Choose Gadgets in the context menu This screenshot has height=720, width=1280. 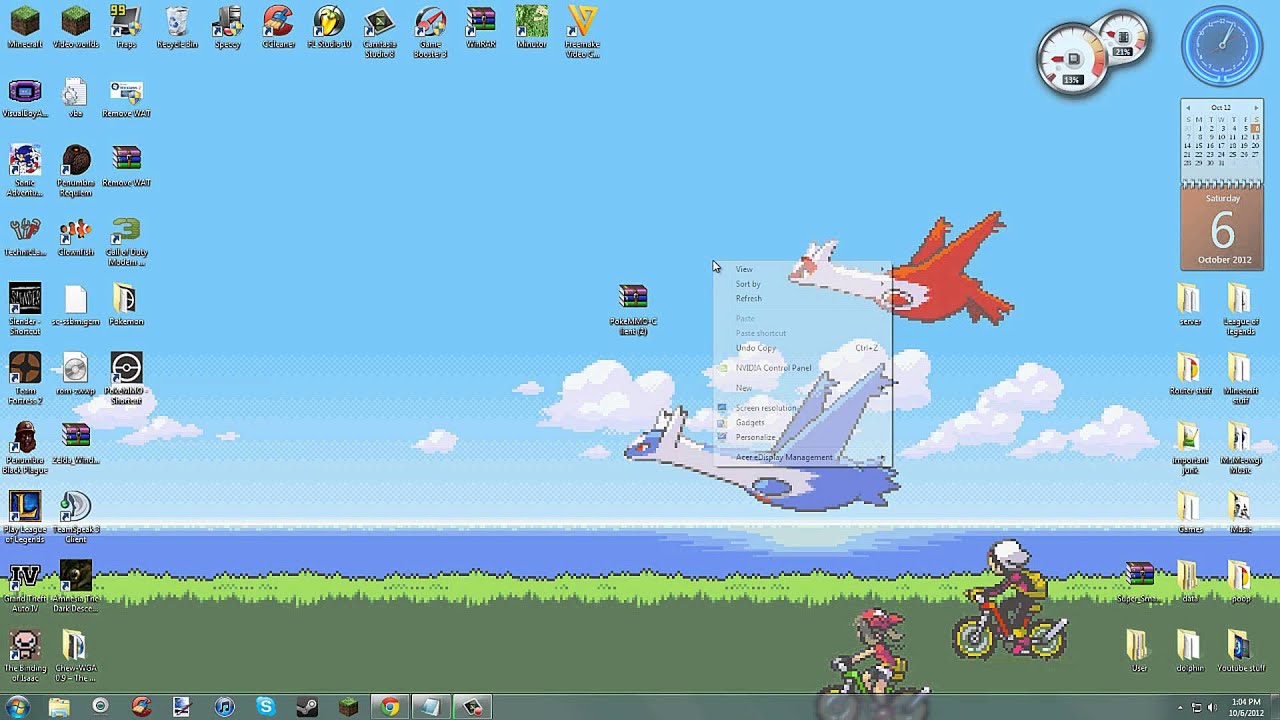click(x=801, y=422)
